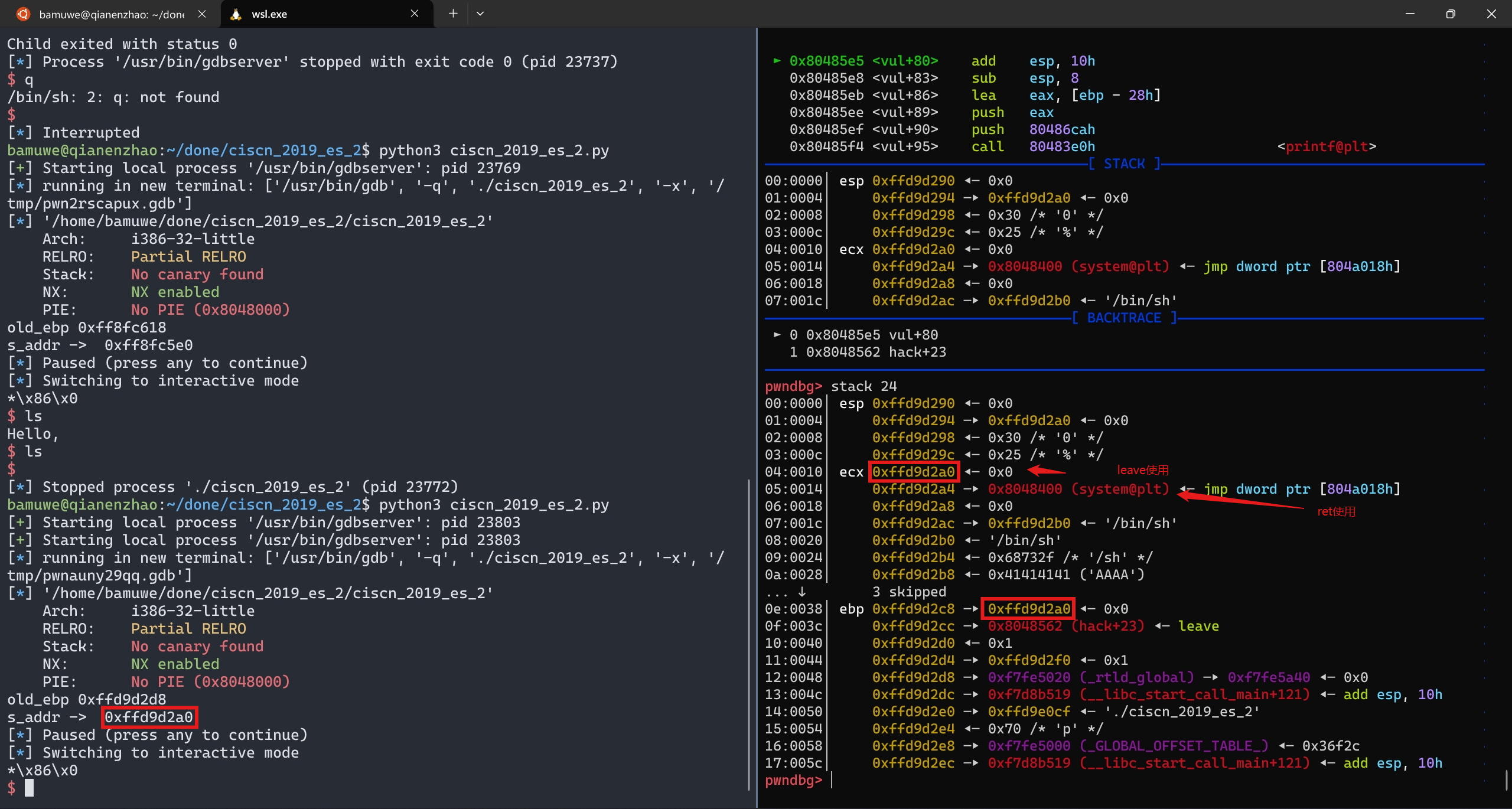Screen dimensions: 1512x809
Task: Click 'ret使用' annotation-adjacent jmp dword ptr text
Action: pos(1302,489)
